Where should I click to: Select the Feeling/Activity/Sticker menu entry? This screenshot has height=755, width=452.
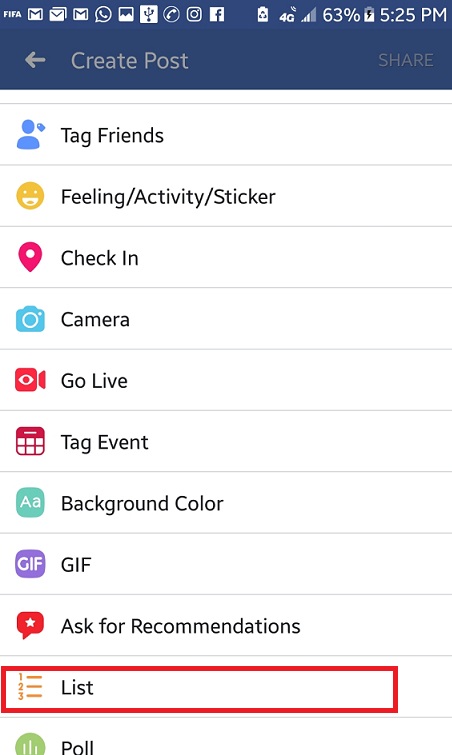click(226, 196)
